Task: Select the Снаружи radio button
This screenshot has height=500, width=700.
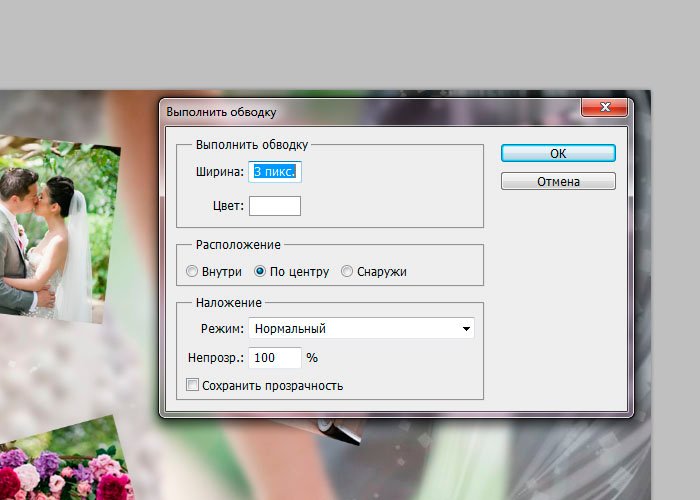Action: click(347, 271)
